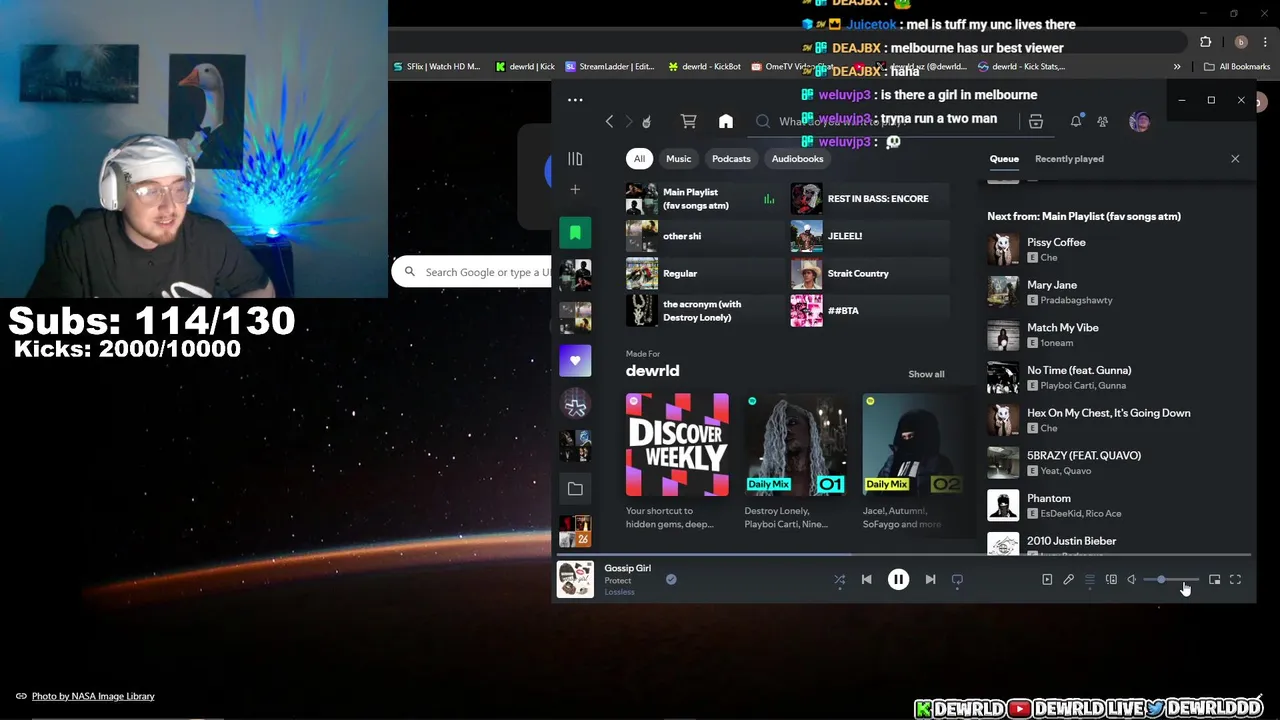Open Connect to a device
Viewport: 1280px width, 720px height.
[x=1111, y=580]
